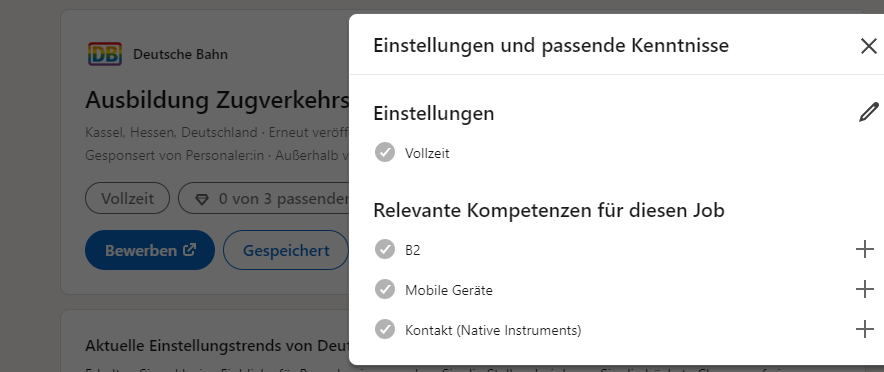Click the diamond icon in skills pill

pos(202,199)
